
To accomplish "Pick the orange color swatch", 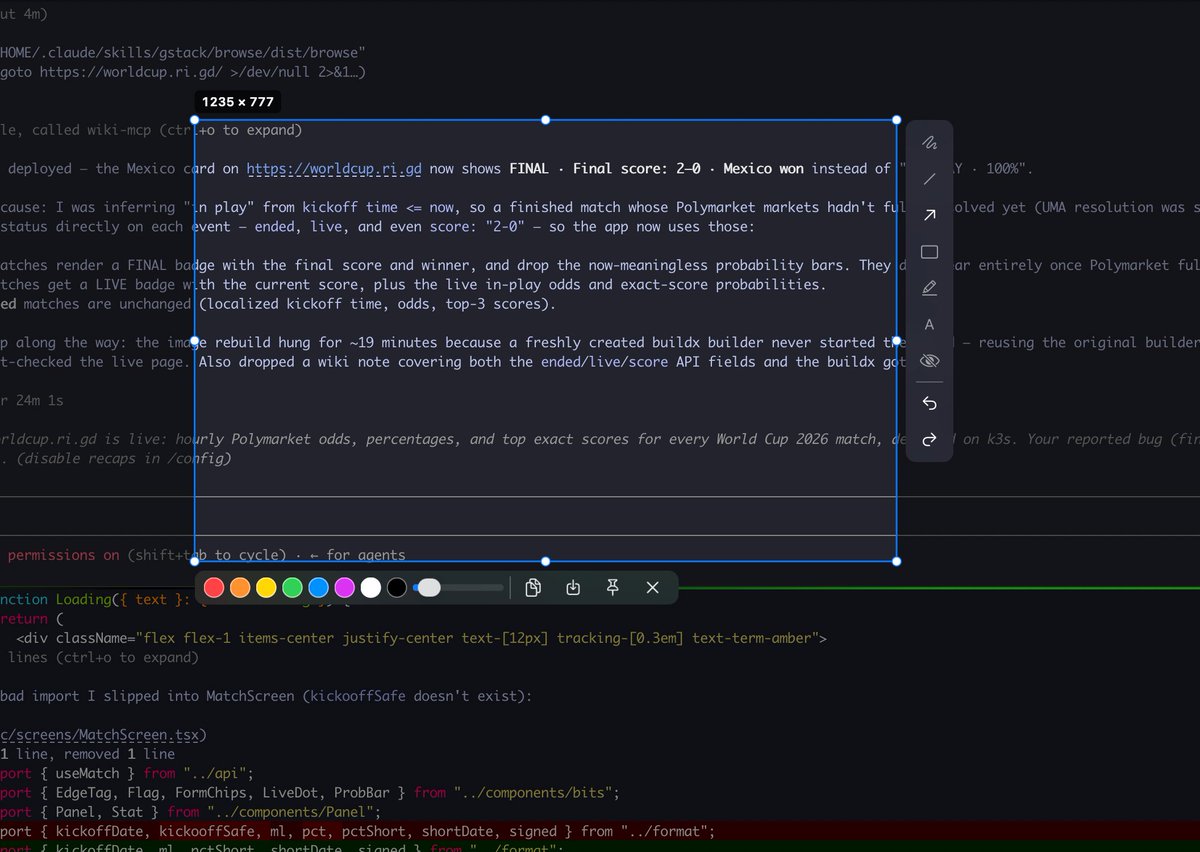I will click(240, 588).
